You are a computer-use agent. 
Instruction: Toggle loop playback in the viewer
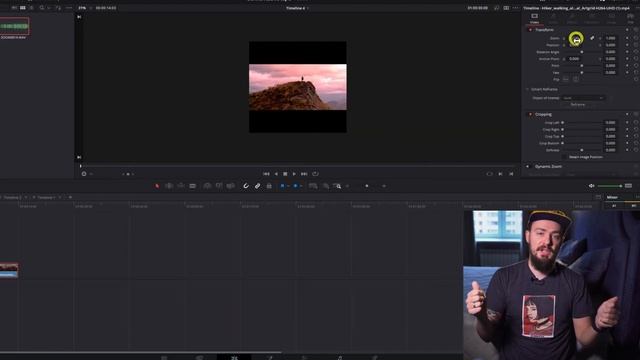(x=315, y=174)
